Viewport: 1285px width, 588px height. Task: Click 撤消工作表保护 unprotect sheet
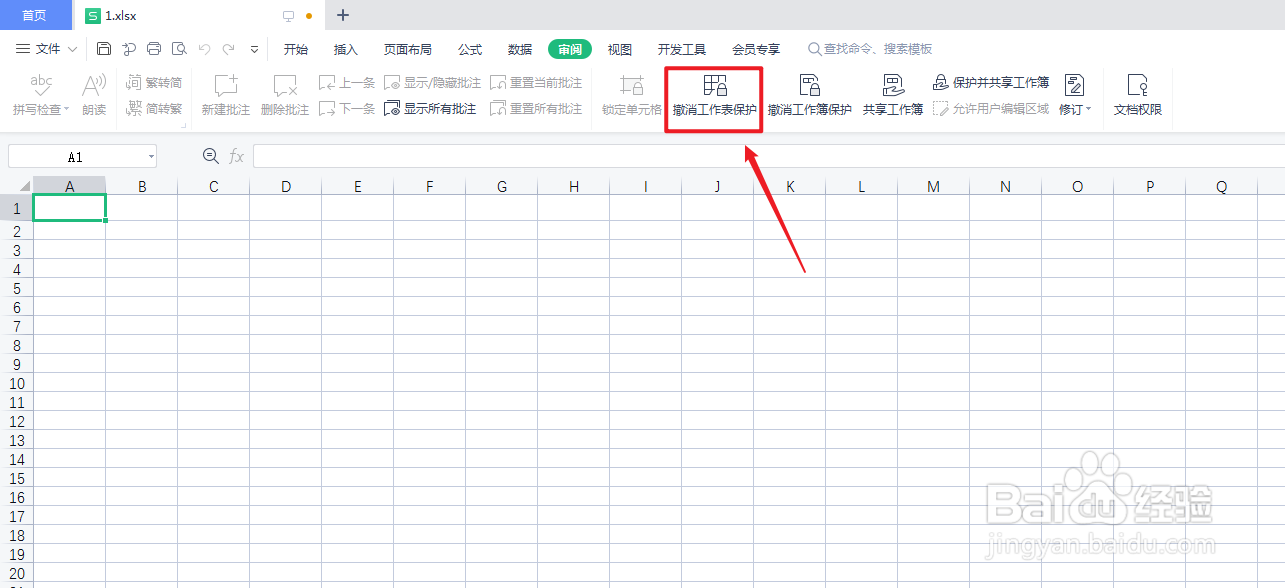715,97
